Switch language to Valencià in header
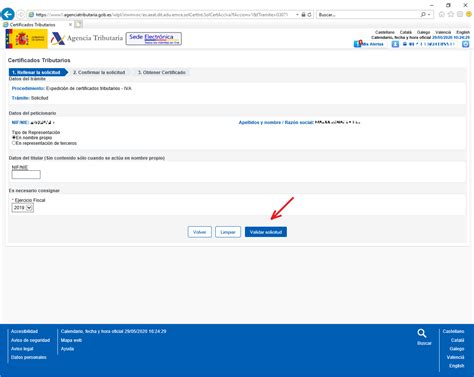Viewport: 474px width, 377px height. [443, 32]
